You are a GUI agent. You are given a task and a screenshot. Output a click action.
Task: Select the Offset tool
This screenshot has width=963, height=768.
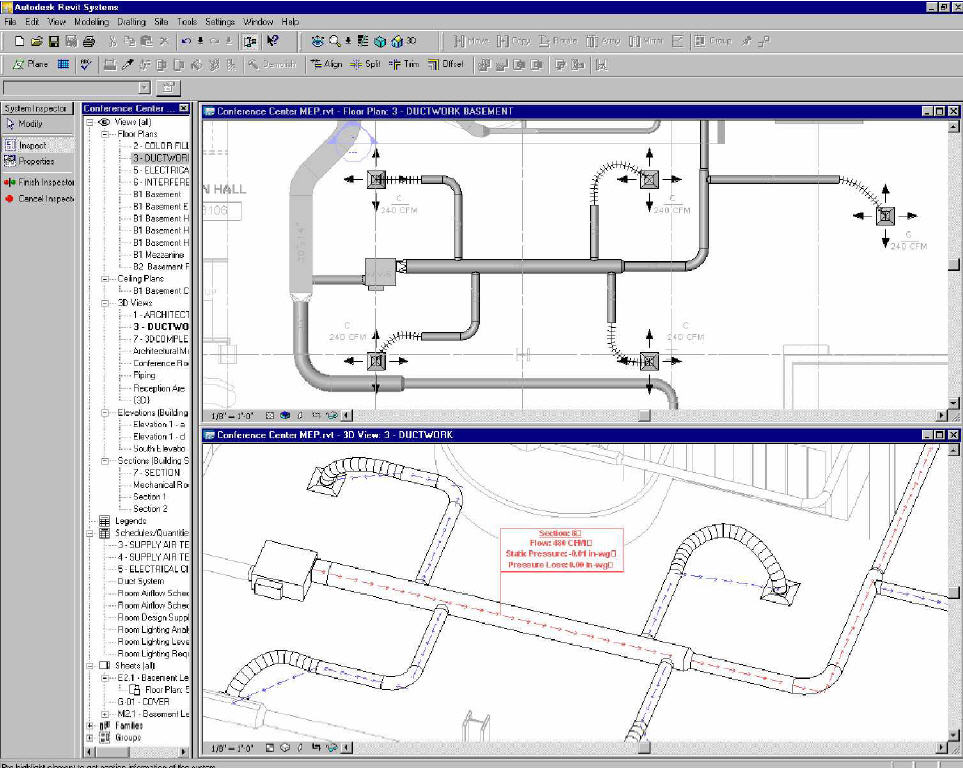pyautogui.click(x=445, y=64)
